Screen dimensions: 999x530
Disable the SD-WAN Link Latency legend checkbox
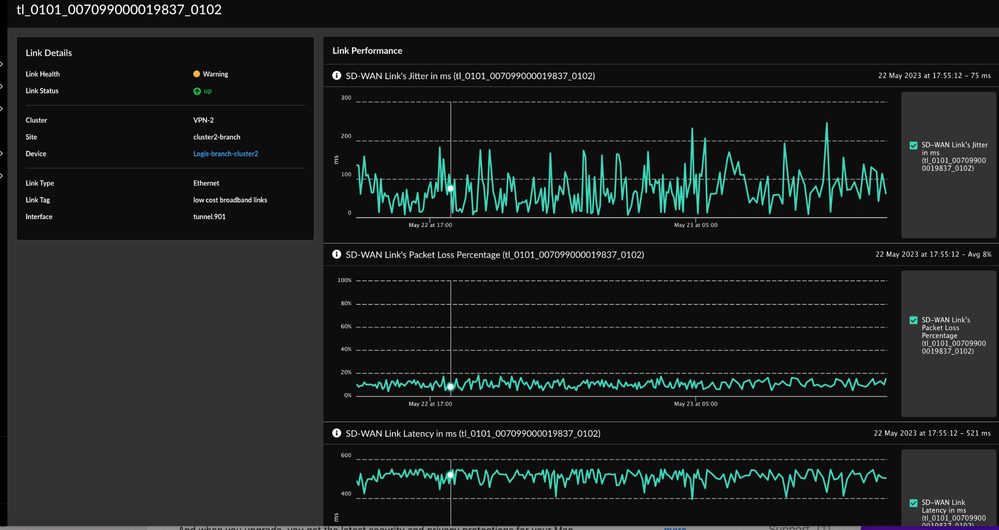[913, 503]
